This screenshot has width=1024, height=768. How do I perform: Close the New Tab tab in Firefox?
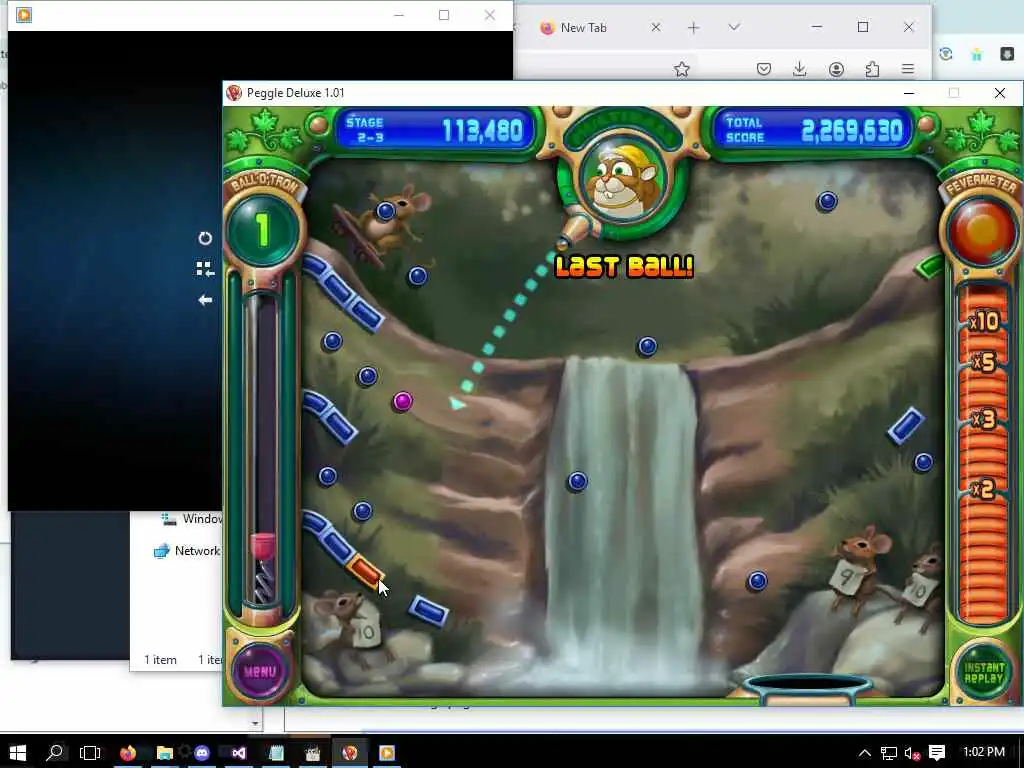tap(656, 27)
